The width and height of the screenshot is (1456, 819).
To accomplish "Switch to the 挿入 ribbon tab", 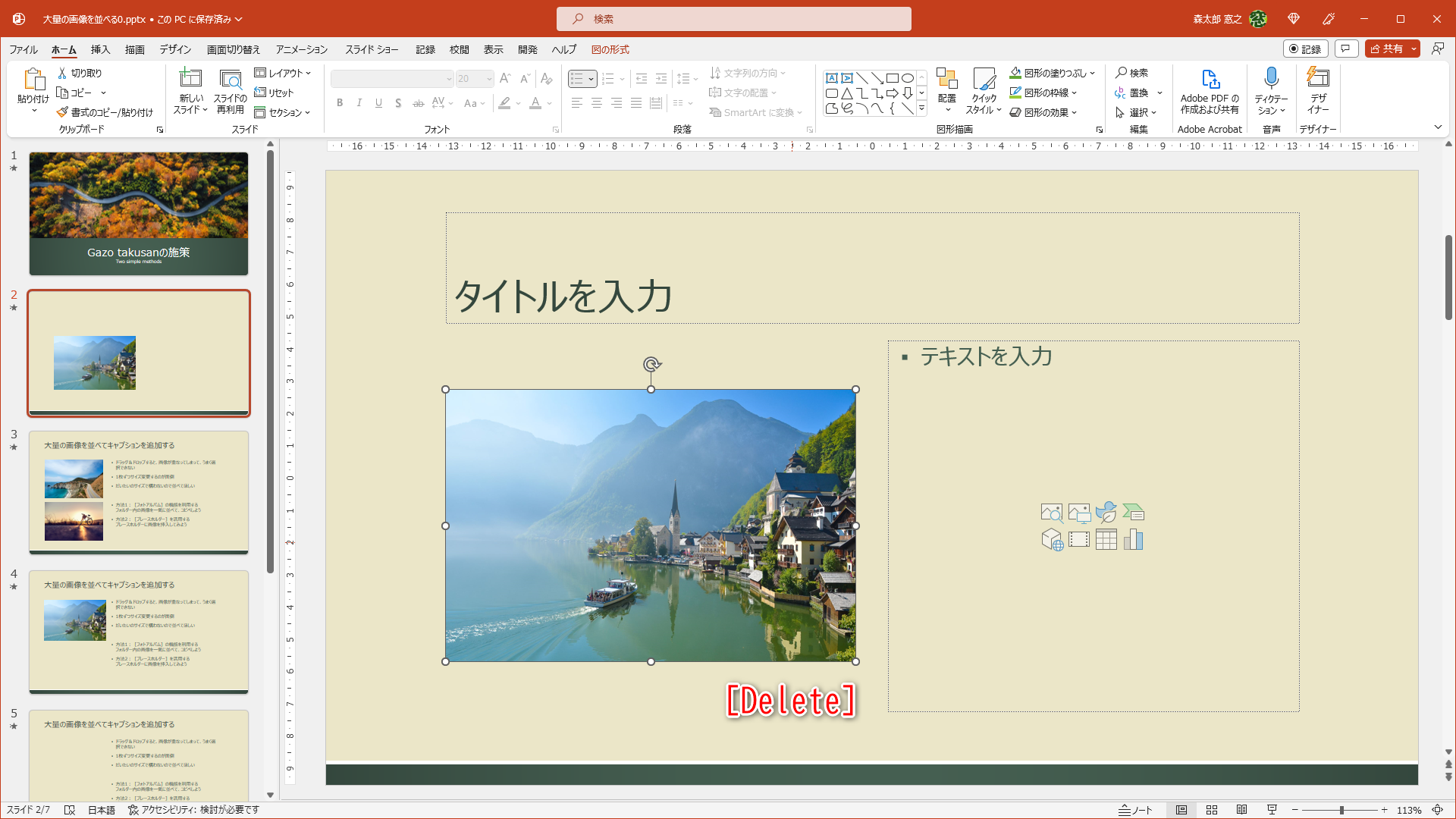I will click(99, 49).
